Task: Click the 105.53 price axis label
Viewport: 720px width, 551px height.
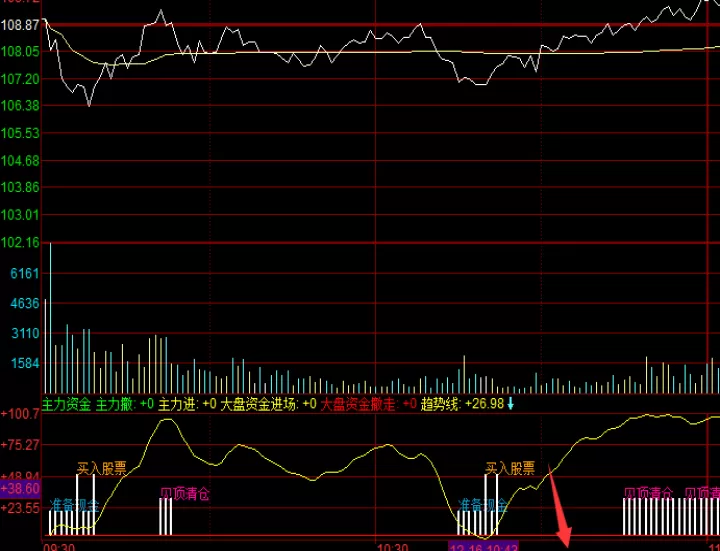Action: [x=20, y=133]
